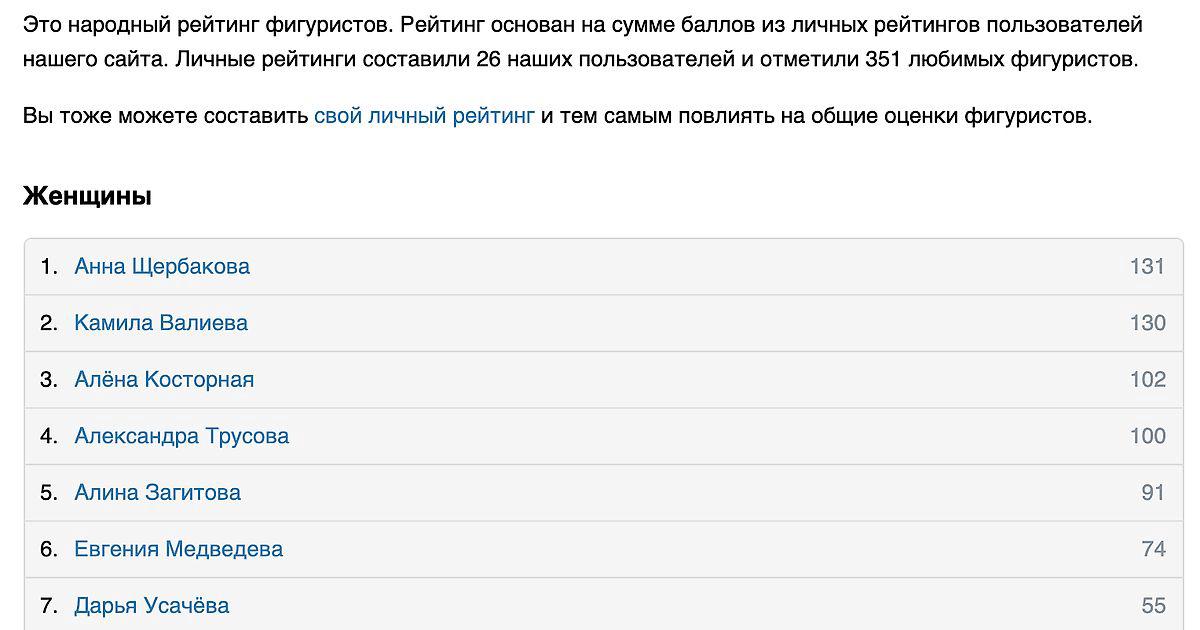Open the Дарья Усачёва link
Viewport: 1200px width, 630px height.
click(151, 606)
